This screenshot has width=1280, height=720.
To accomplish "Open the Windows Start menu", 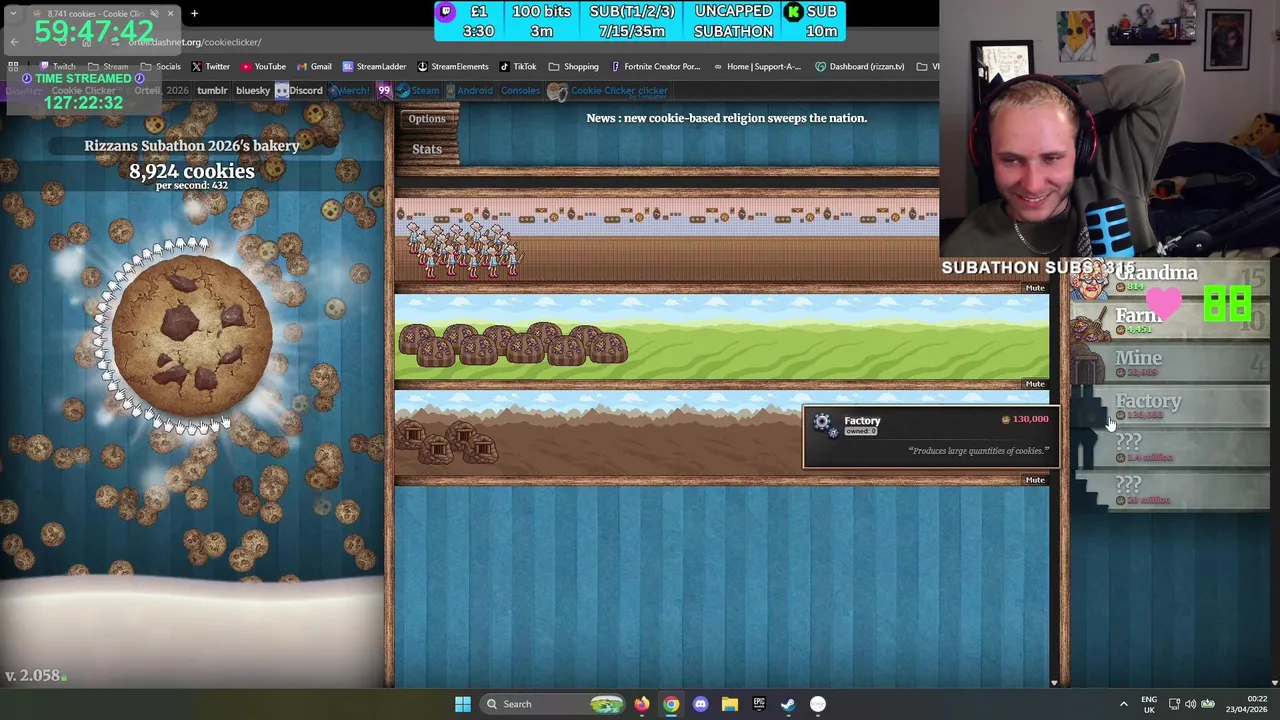I will click(463, 704).
